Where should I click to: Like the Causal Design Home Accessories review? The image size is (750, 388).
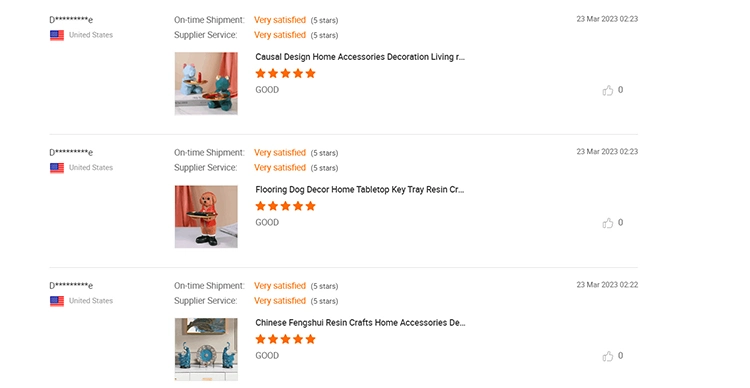click(x=607, y=90)
